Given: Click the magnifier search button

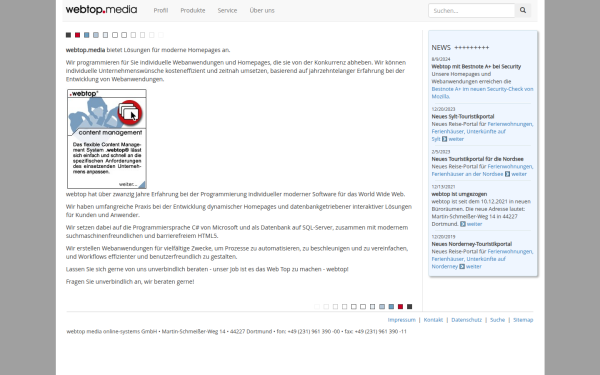Looking at the screenshot, I should 523,10.
